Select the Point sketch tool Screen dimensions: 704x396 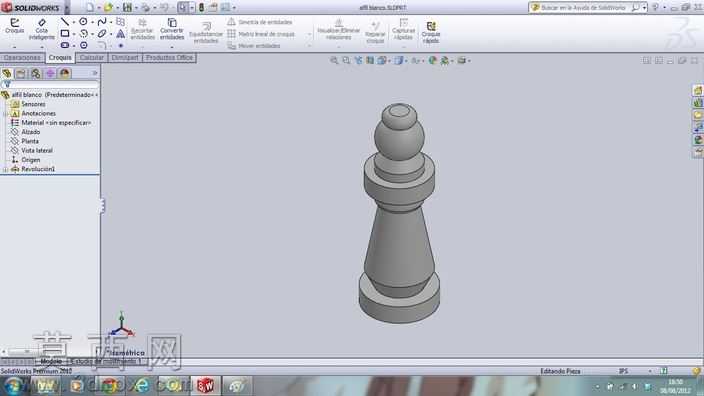[x=121, y=45]
